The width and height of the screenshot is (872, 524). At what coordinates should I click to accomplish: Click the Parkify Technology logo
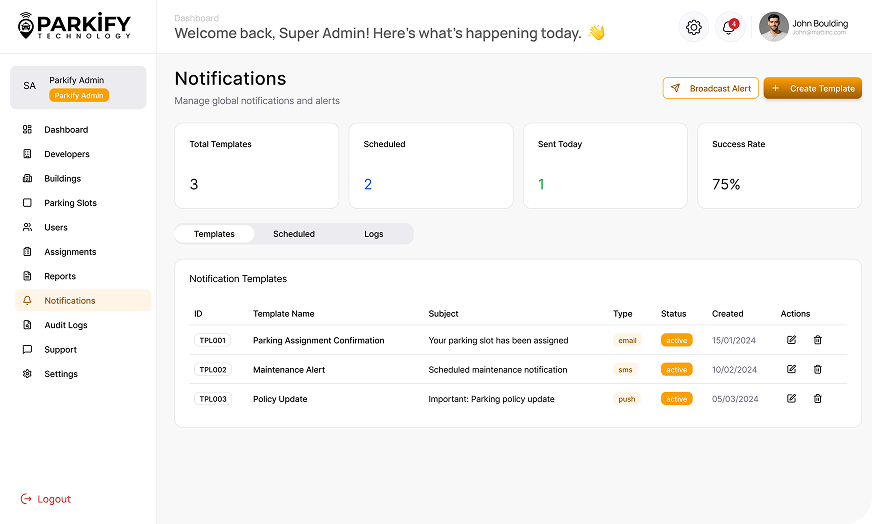point(75,26)
